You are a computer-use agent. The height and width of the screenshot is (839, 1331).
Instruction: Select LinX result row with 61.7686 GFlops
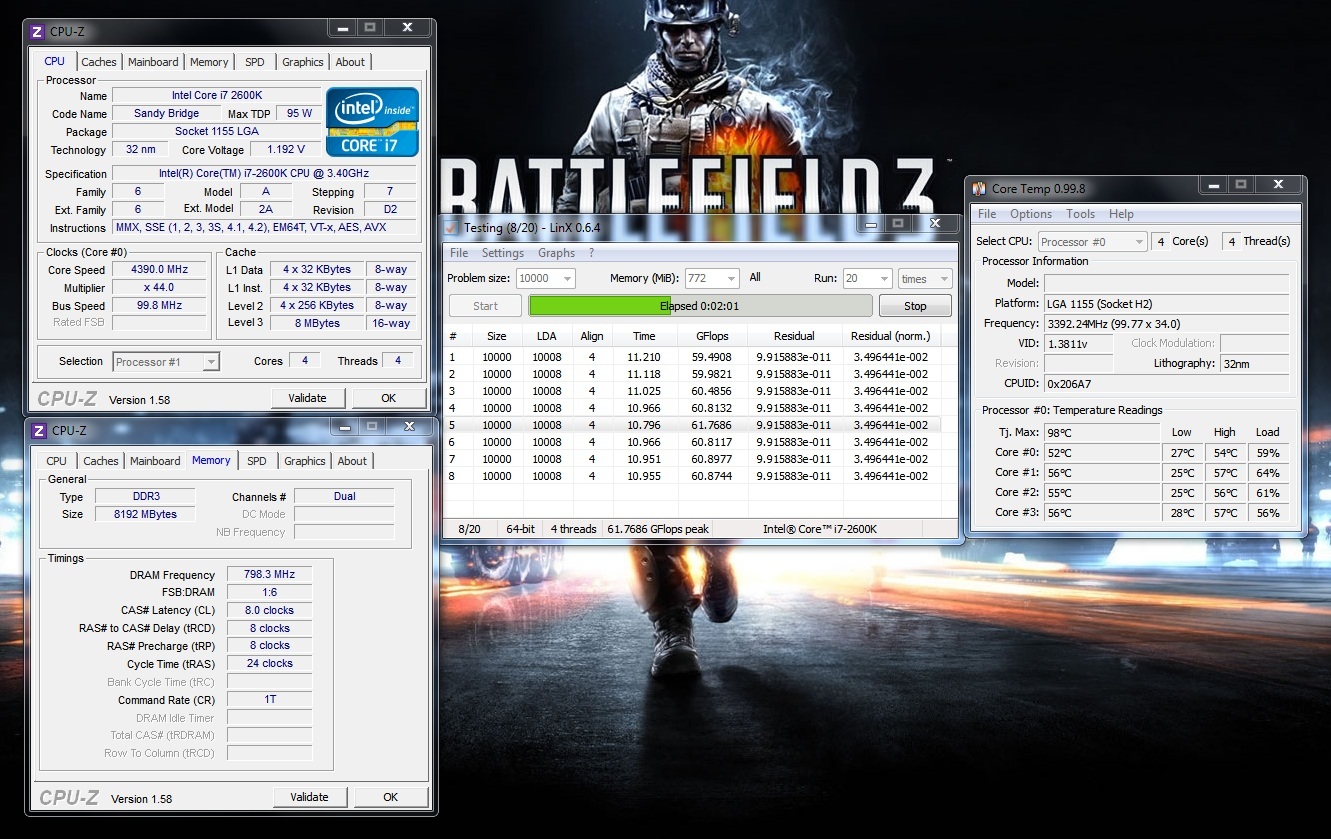pos(693,425)
